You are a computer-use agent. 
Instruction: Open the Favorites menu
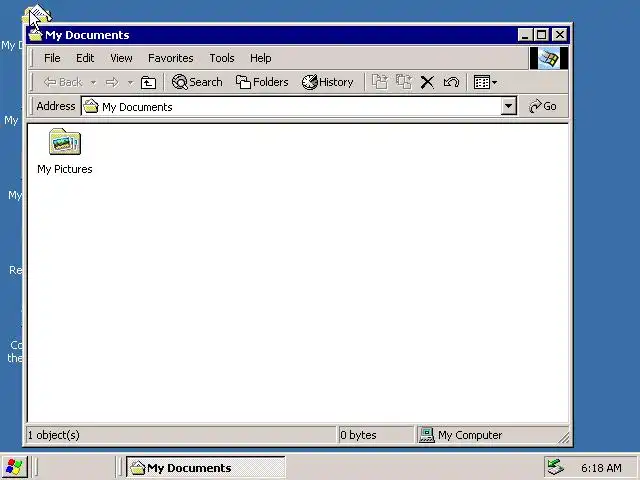(171, 58)
